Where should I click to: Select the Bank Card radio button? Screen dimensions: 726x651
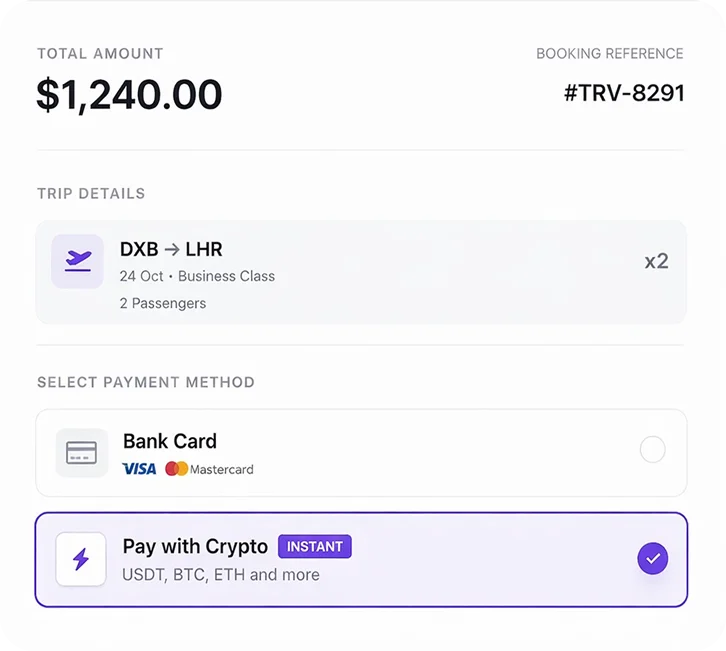652,450
